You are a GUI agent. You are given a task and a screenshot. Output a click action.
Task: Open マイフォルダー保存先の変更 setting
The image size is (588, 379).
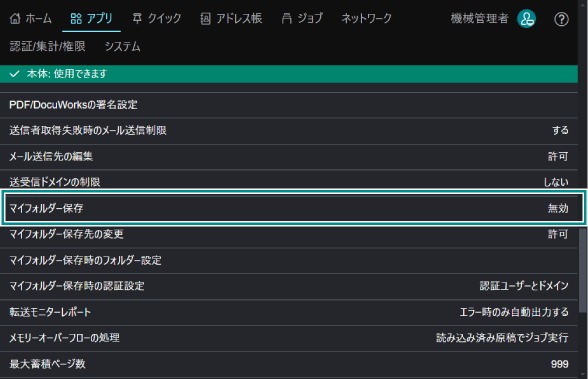coord(289,234)
